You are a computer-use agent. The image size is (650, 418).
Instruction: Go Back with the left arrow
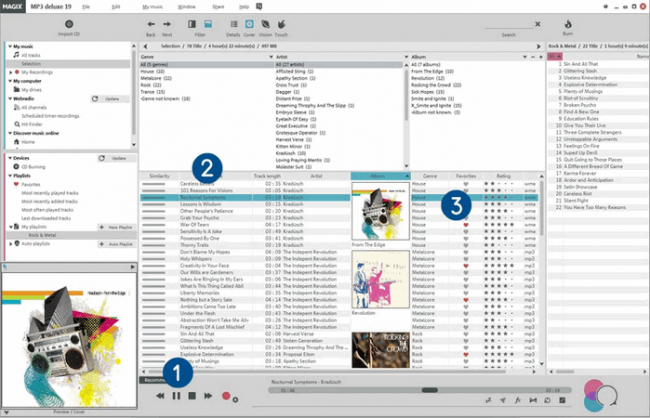coord(151,24)
